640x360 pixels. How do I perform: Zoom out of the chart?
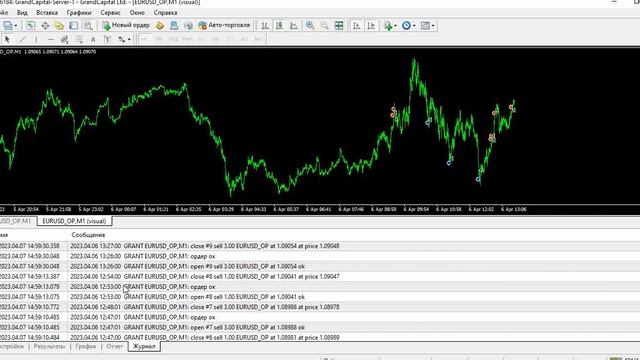[324, 25]
